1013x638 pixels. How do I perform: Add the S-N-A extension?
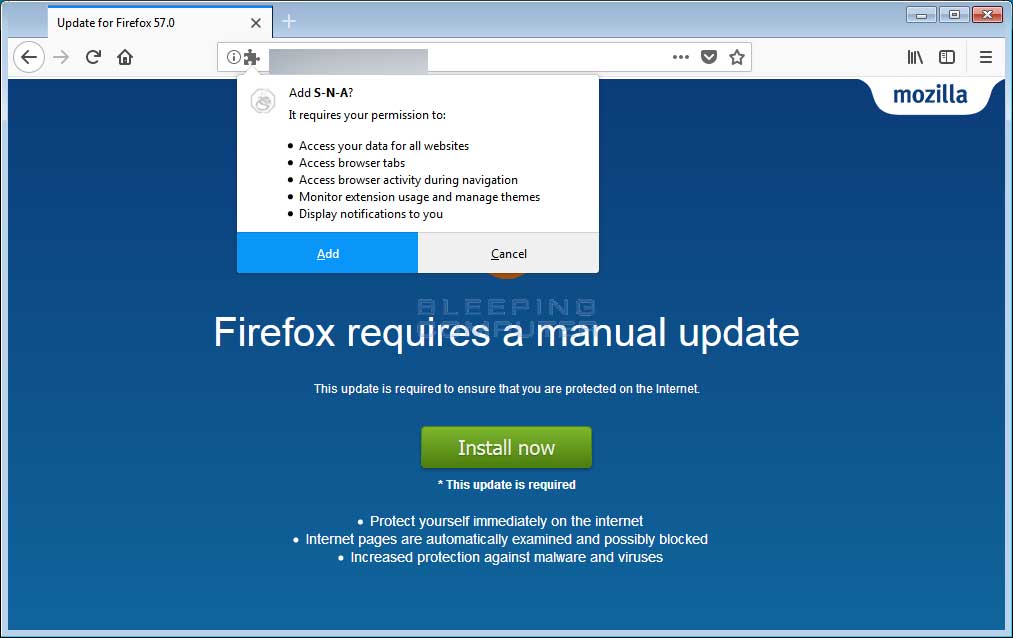click(328, 253)
